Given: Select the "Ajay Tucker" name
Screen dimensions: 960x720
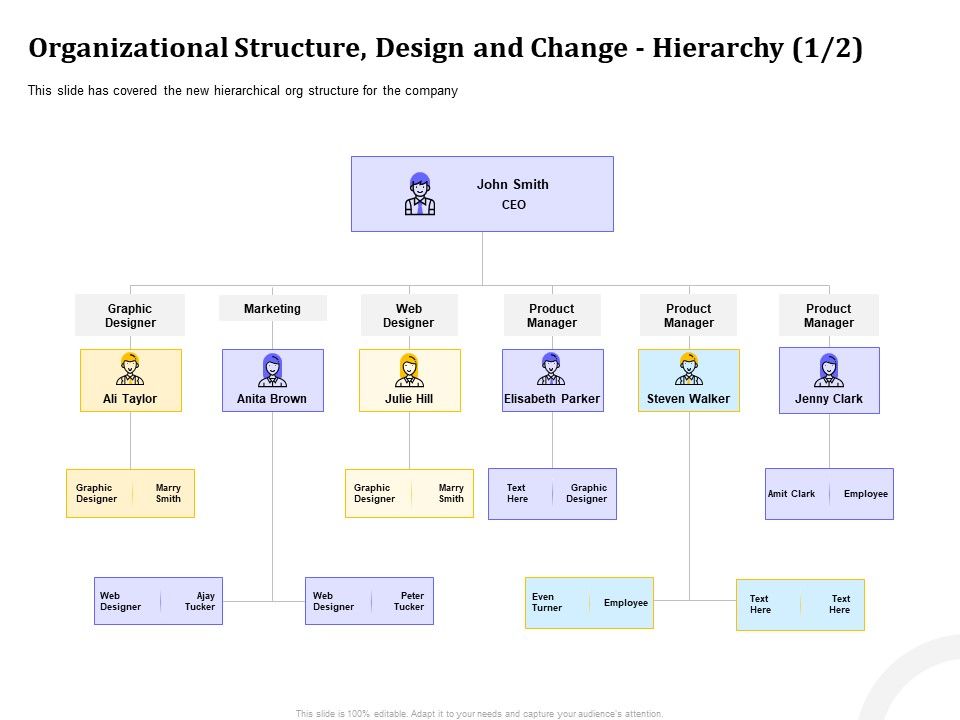Looking at the screenshot, I should [200, 601].
